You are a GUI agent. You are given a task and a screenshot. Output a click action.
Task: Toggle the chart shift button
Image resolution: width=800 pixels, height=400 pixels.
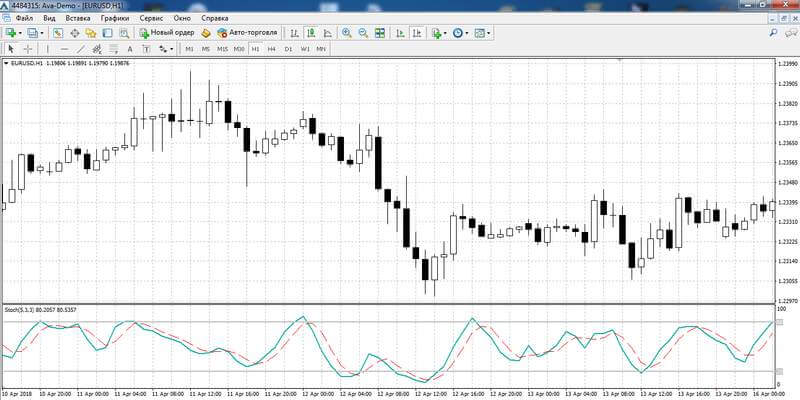point(417,33)
